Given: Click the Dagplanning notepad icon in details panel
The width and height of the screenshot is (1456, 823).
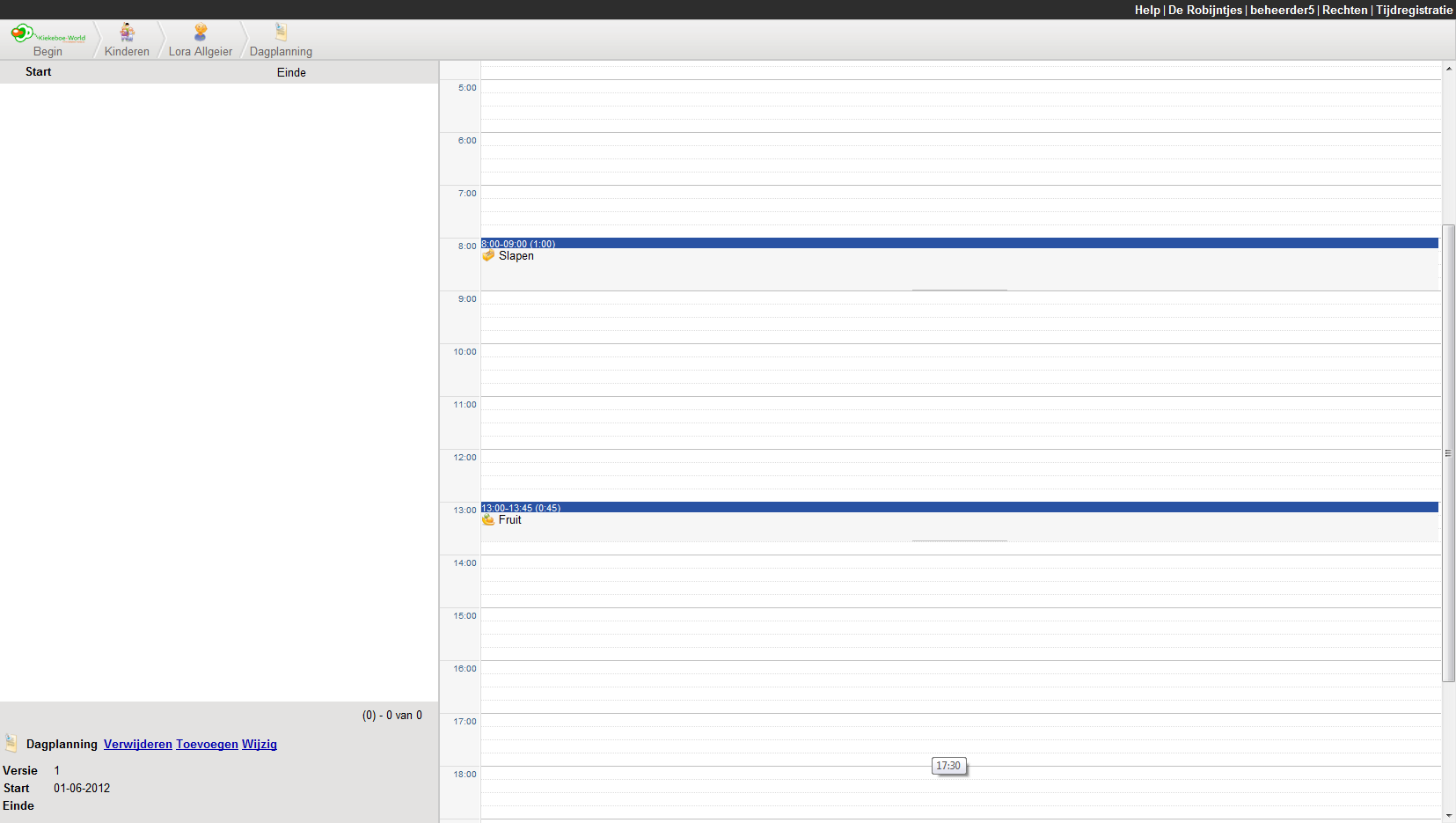Looking at the screenshot, I should (11, 744).
